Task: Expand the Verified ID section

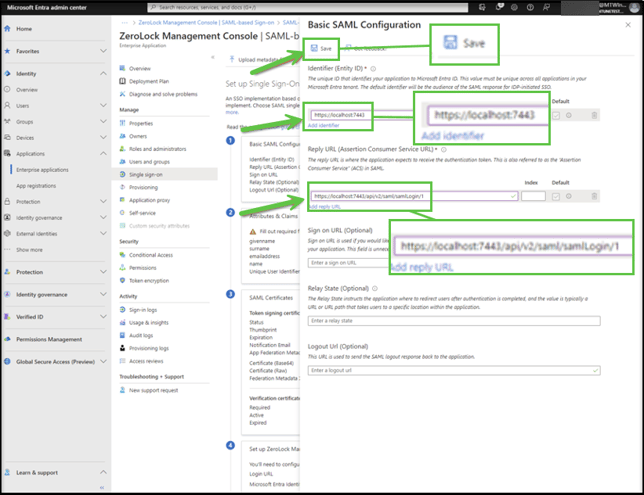Action: (103, 317)
